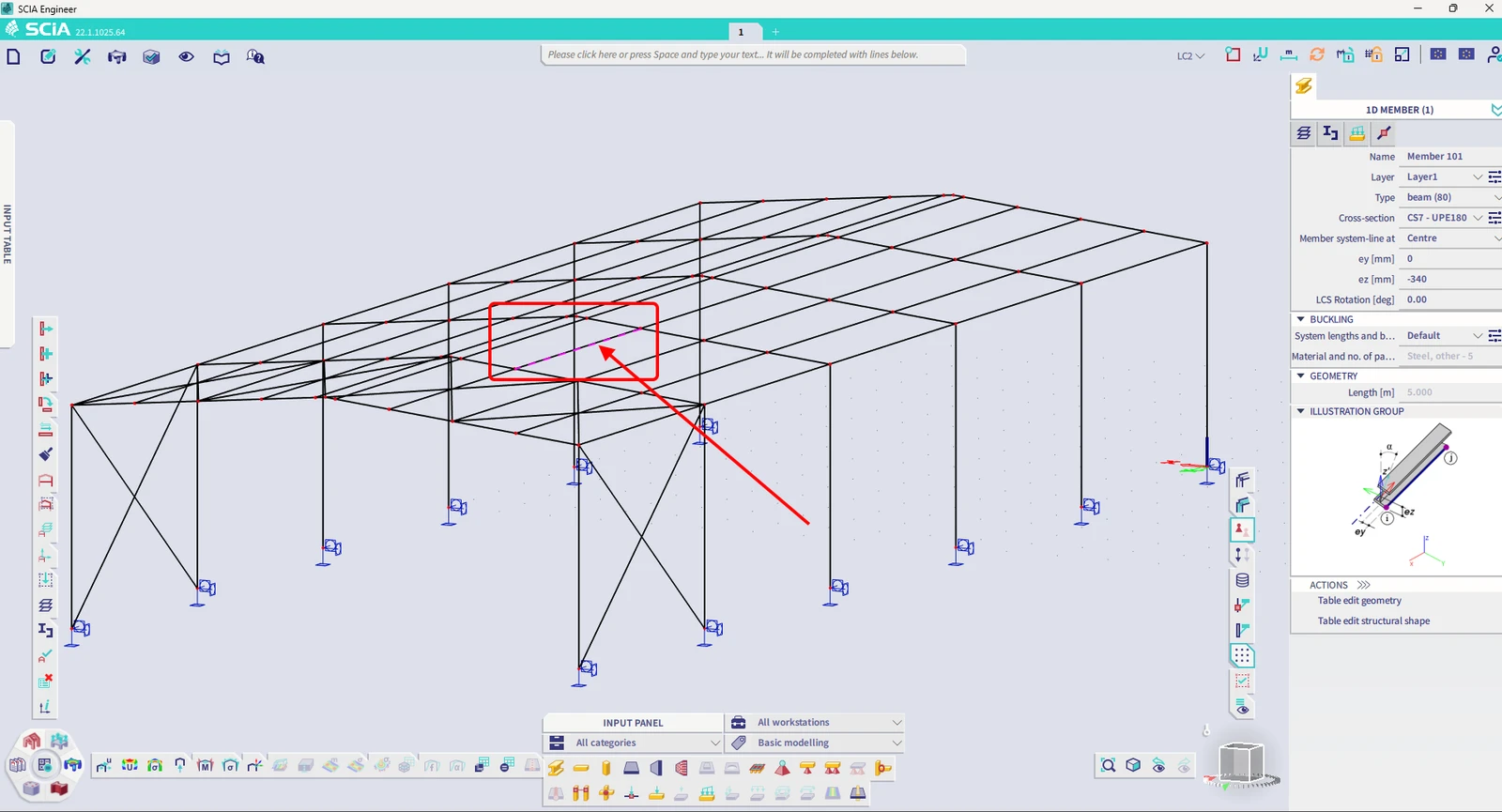Collapse the BUCKLING section
Image resolution: width=1502 pixels, height=812 pixels.
[x=1300, y=319]
